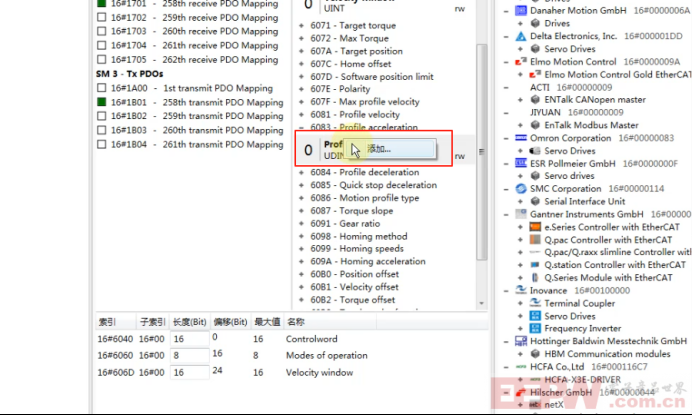Expand the 6071 Target torque object

(301, 26)
